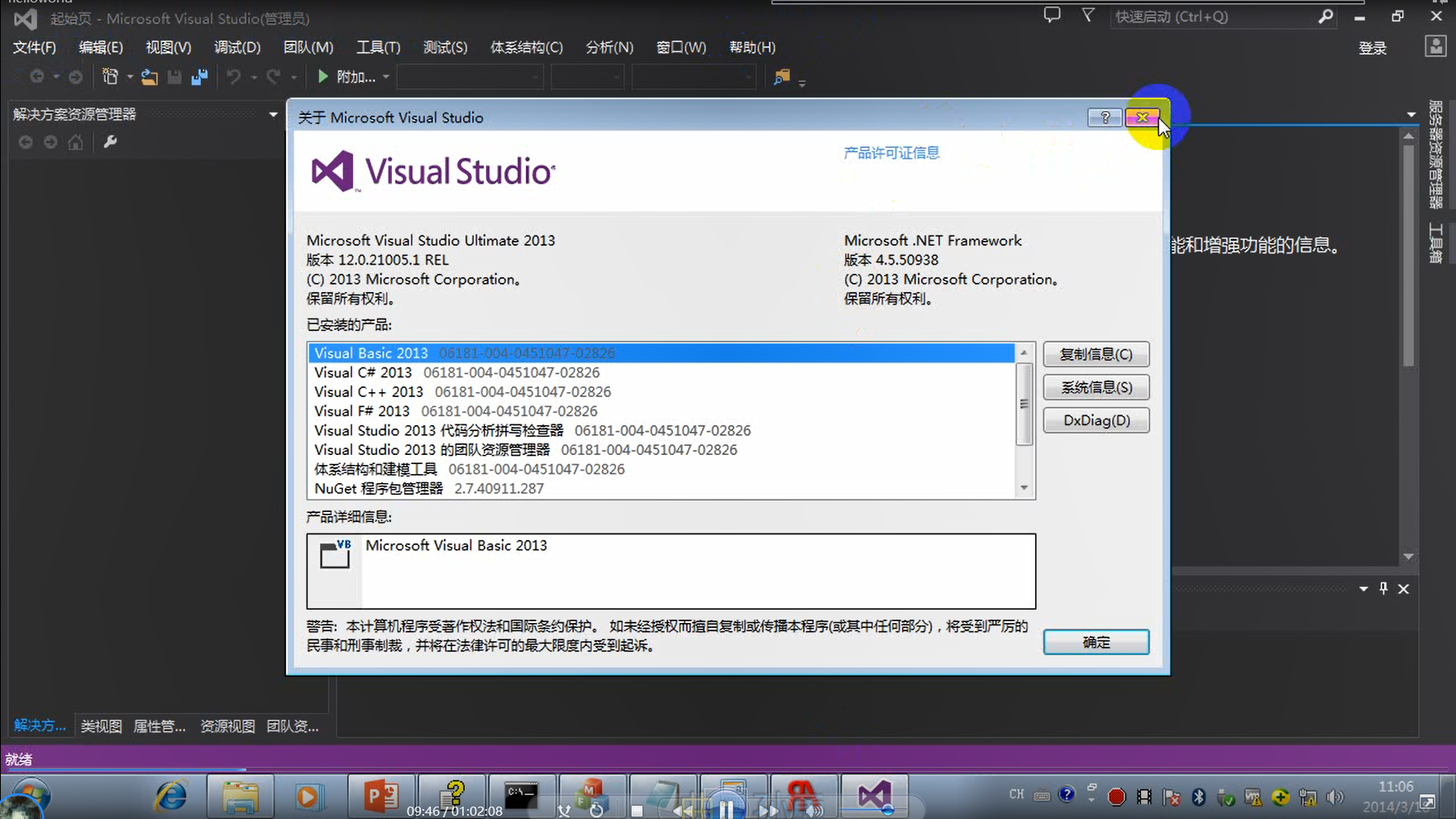Open the 工具(T) menu
This screenshot has height=819, width=1456.
click(x=378, y=47)
